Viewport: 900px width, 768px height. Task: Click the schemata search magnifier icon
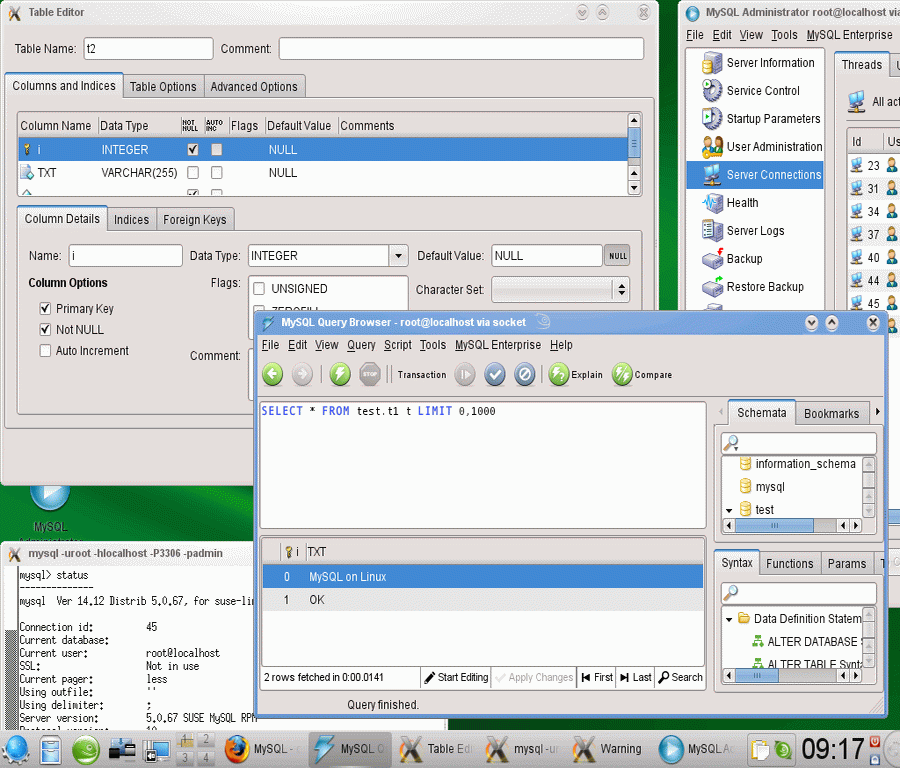731,443
